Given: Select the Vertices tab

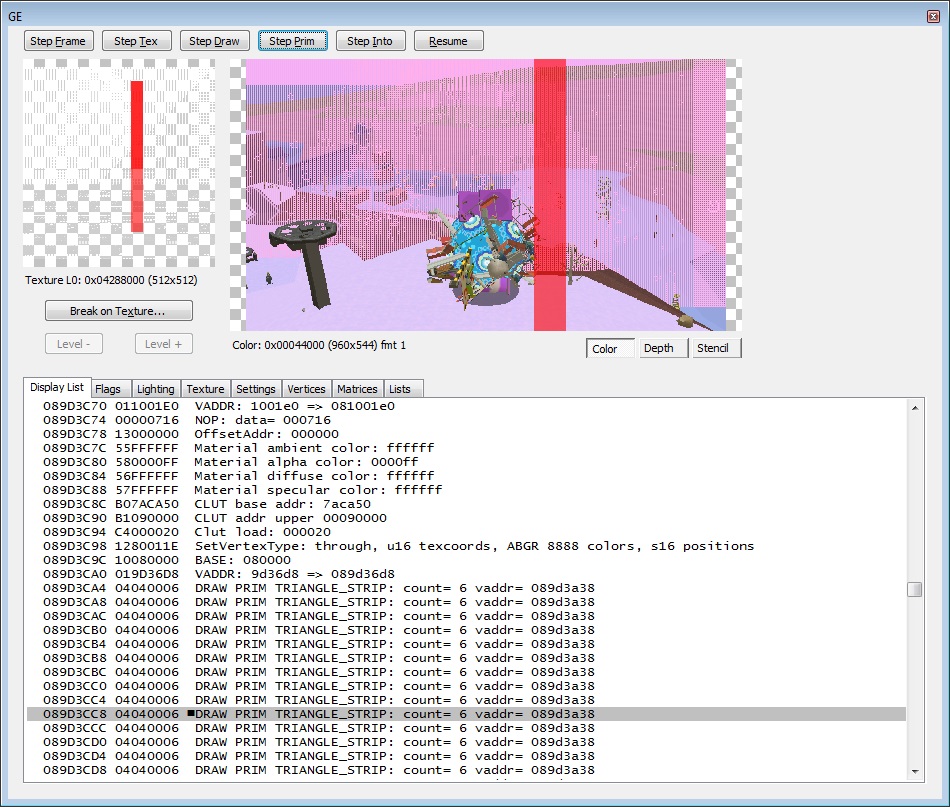Looking at the screenshot, I should [x=306, y=389].
